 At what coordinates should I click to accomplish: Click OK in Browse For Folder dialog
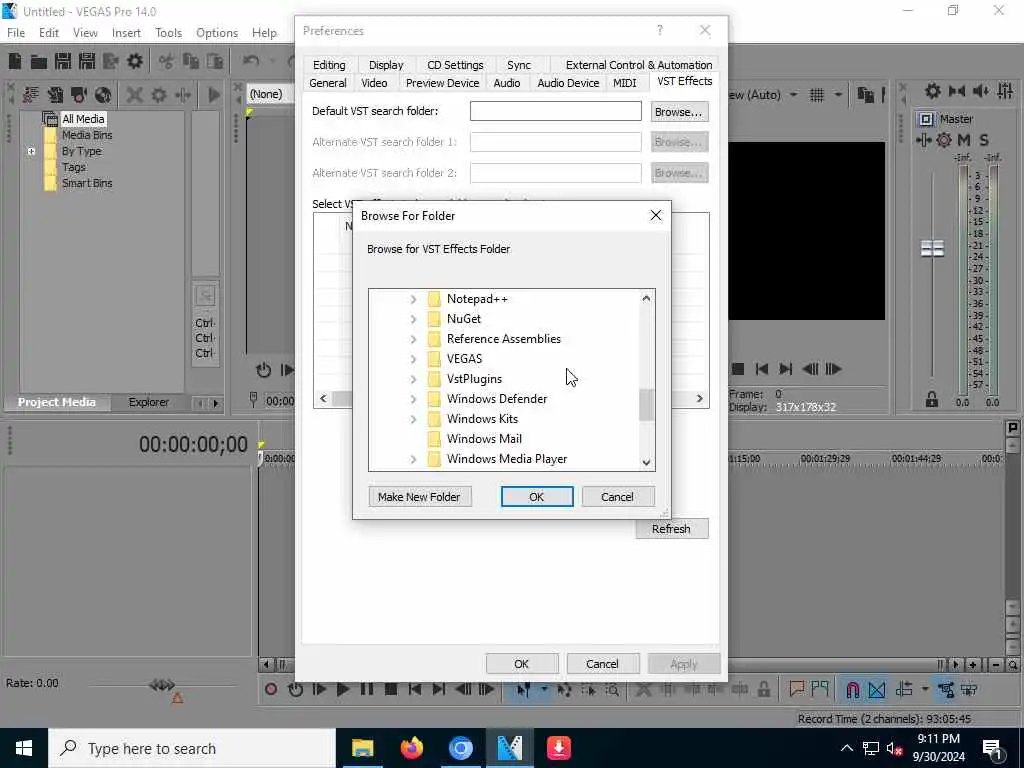[x=537, y=497]
